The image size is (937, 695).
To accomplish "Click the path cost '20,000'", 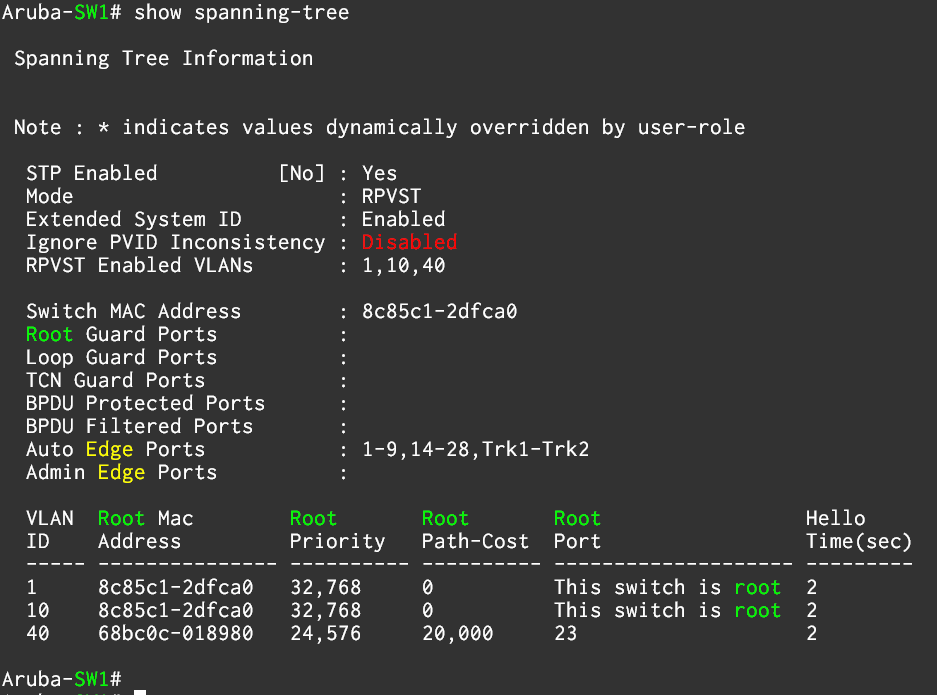I will point(458,633).
